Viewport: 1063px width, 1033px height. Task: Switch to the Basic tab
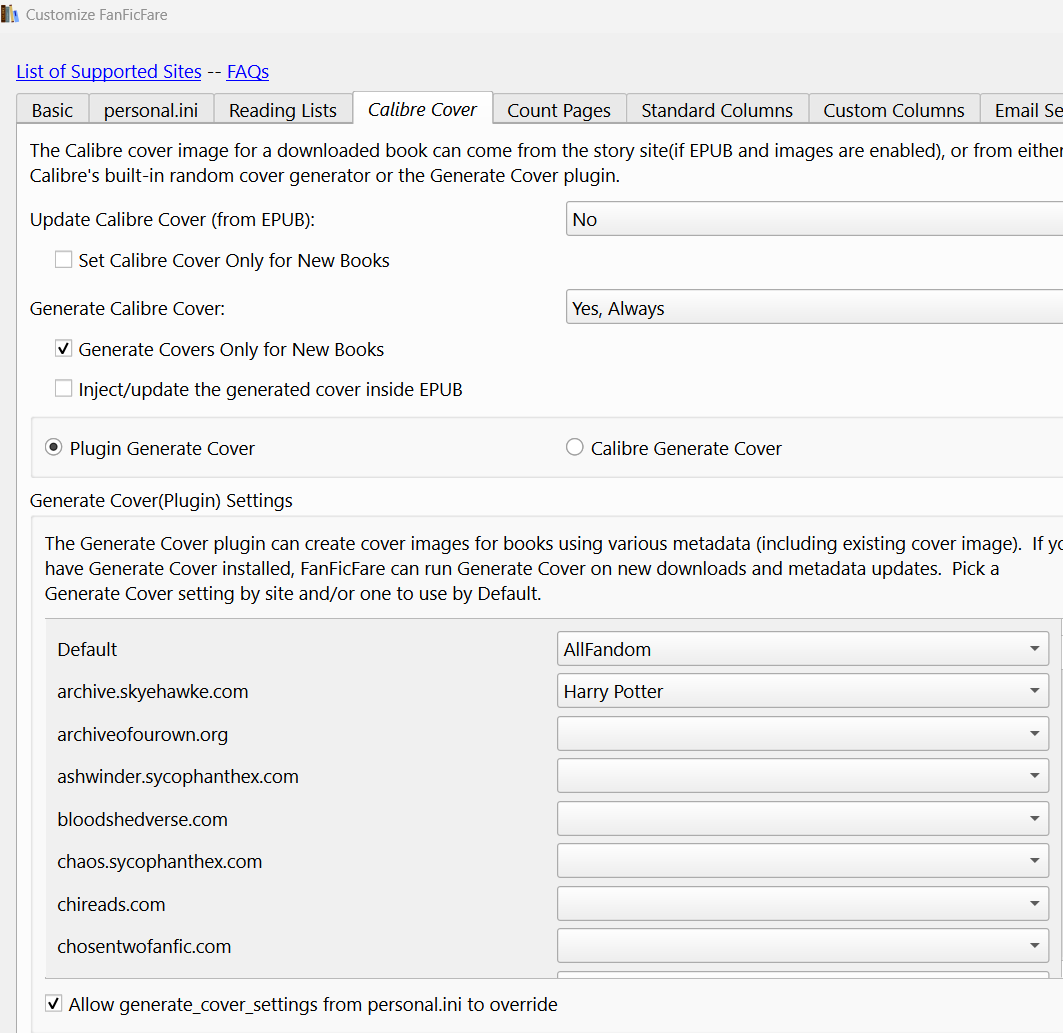(x=52, y=111)
